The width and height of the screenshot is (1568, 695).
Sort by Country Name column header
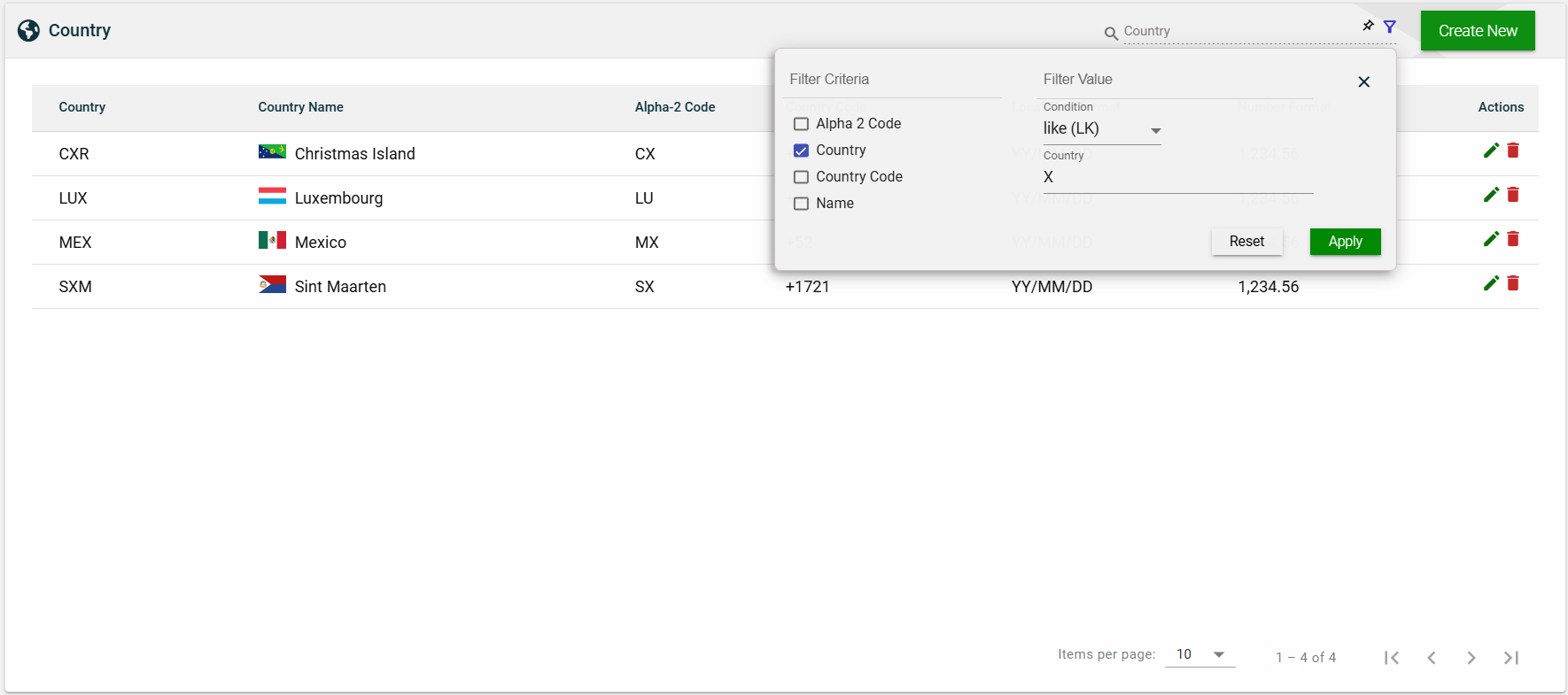(x=300, y=107)
